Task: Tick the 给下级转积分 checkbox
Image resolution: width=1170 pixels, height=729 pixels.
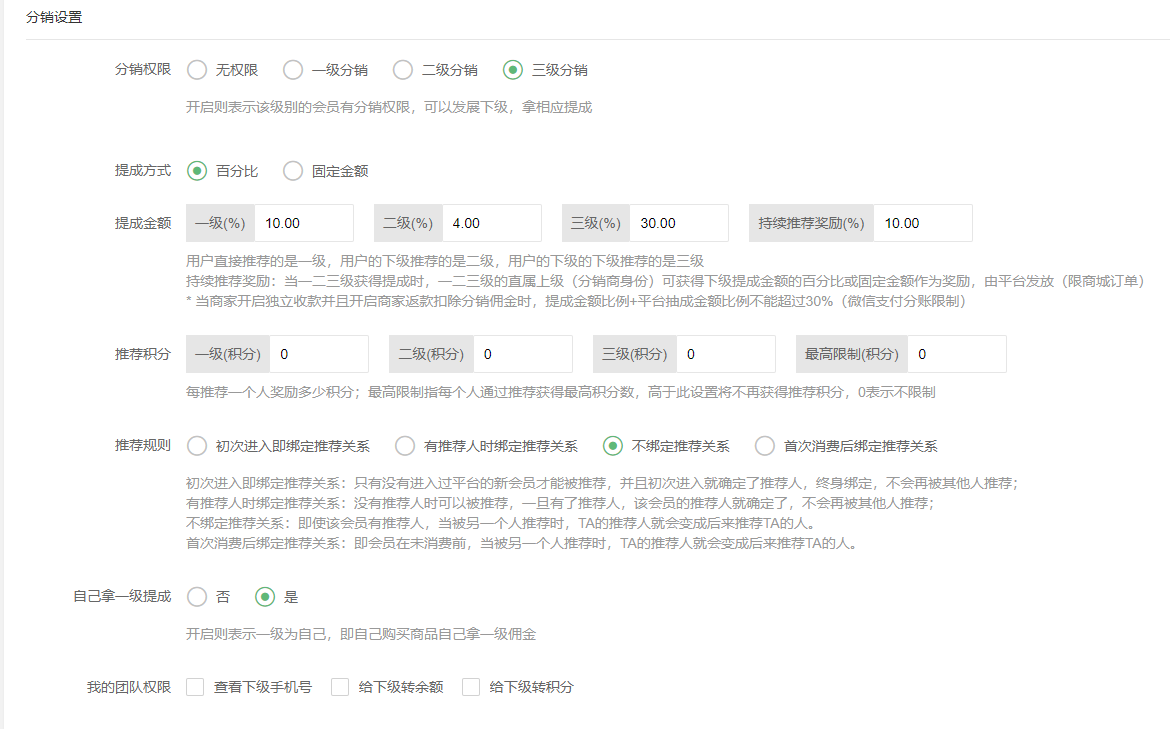Action: [x=471, y=687]
